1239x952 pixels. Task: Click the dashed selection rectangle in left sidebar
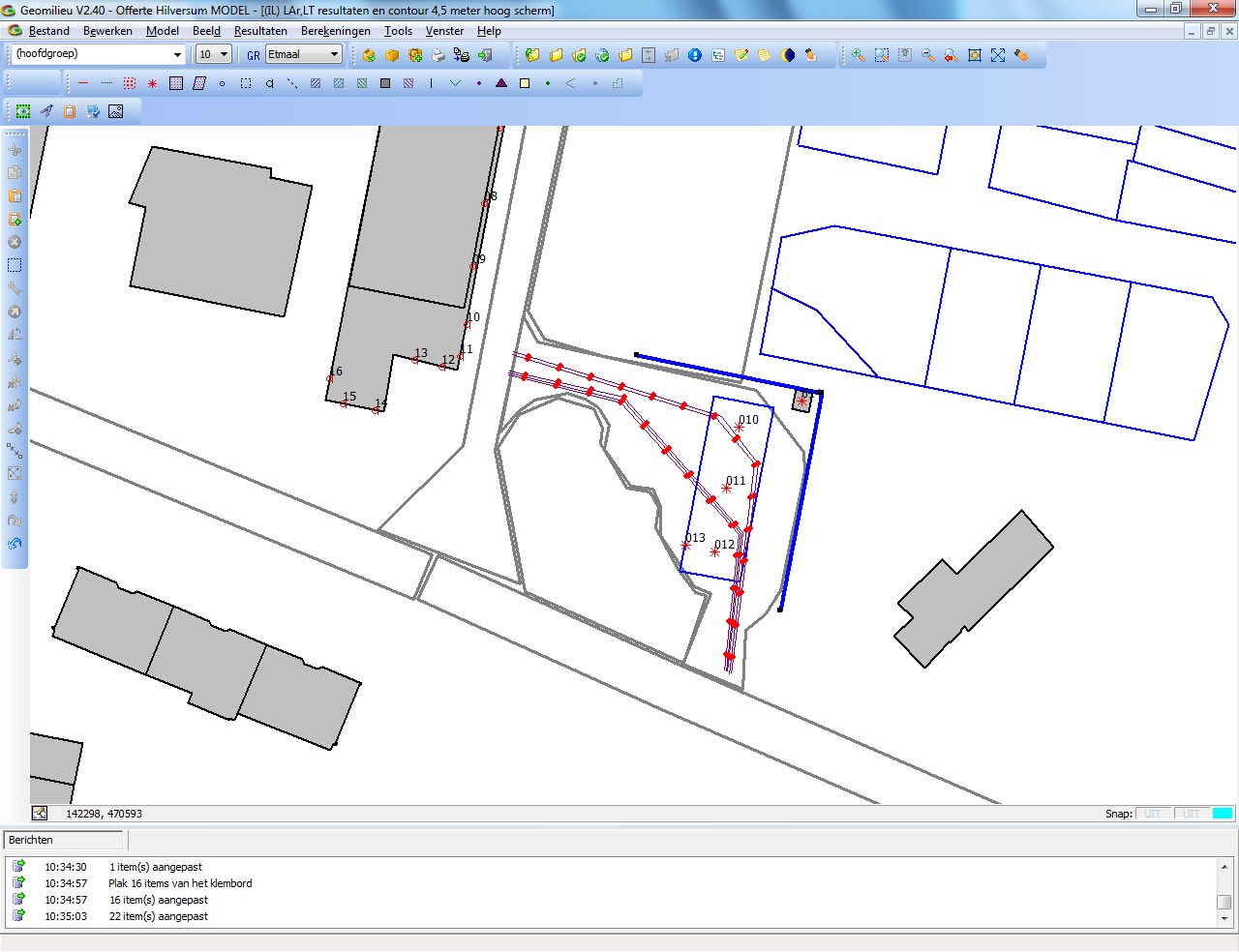pos(15,265)
